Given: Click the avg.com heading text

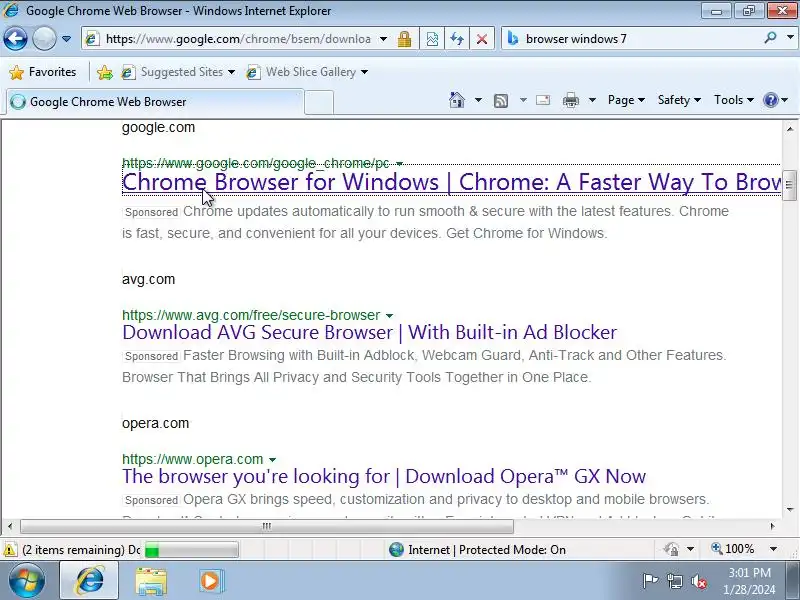Looking at the screenshot, I should click(148, 279).
